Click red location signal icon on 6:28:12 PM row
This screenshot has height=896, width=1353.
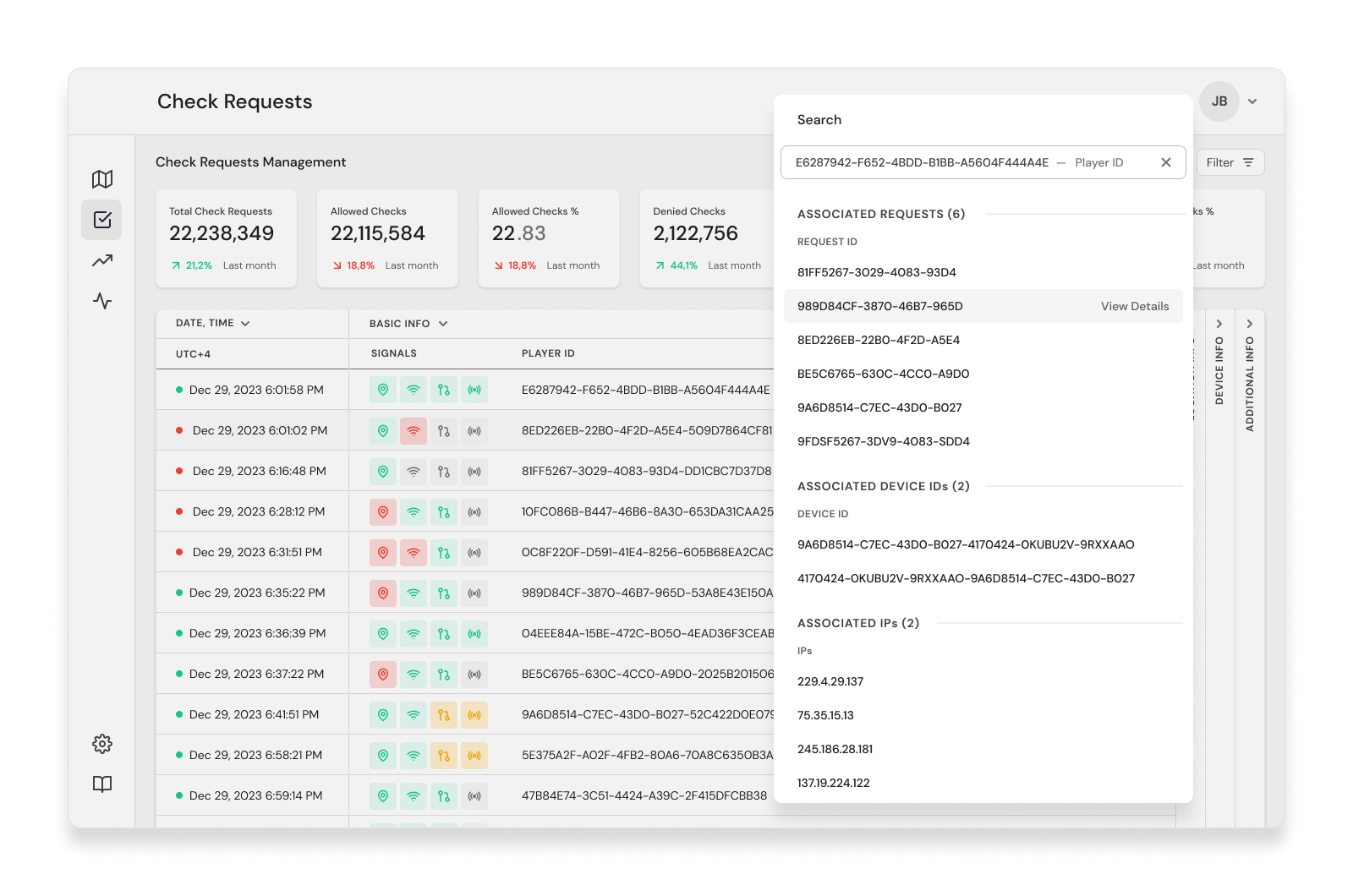tap(383, 512)
